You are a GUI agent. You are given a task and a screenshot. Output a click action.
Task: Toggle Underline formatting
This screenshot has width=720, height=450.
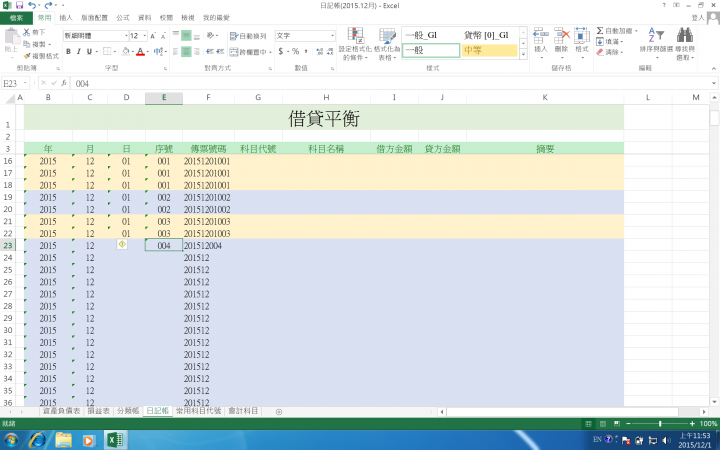click(x=89, y=51)
